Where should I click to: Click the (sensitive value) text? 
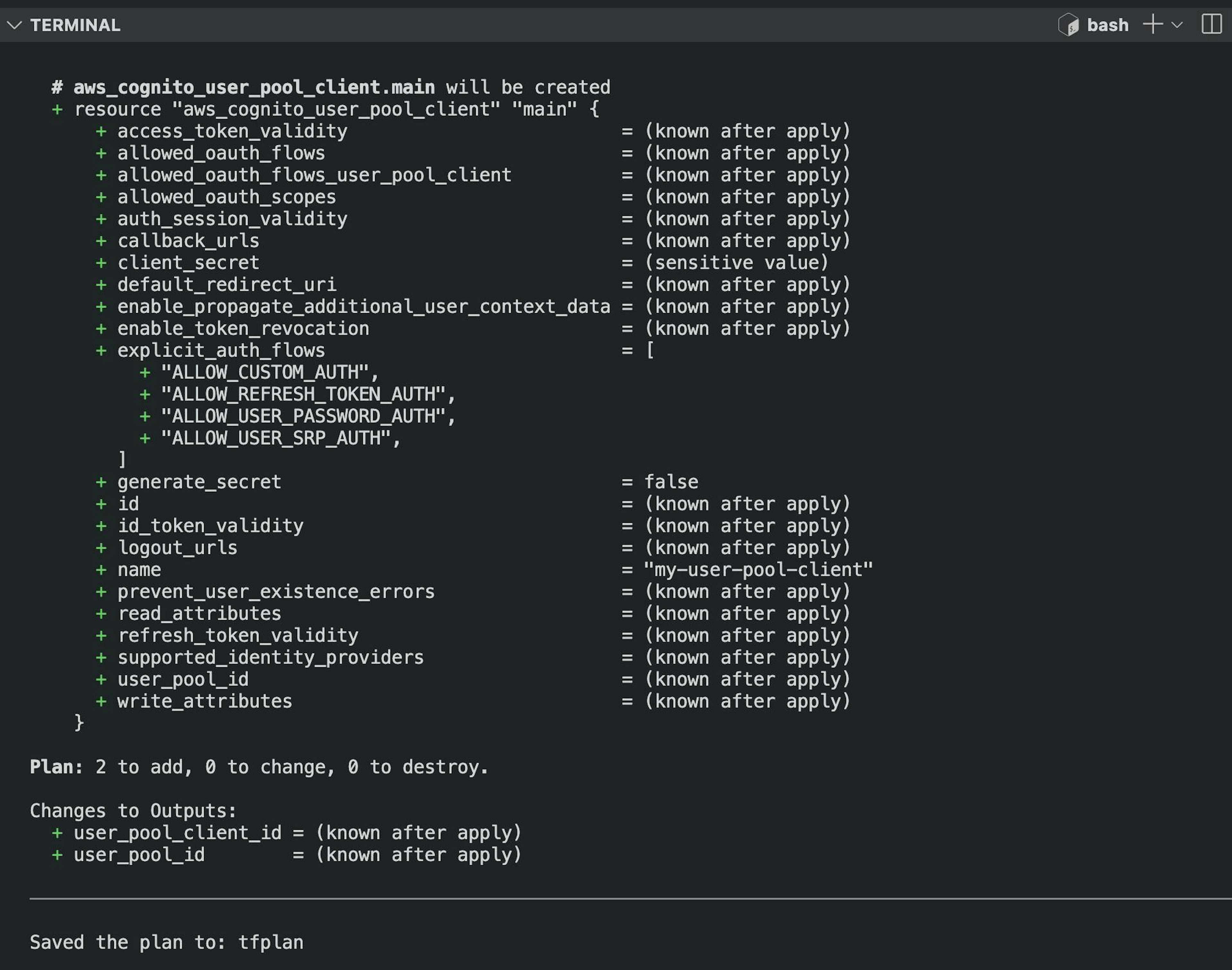pyautogui.click(x=736, y=262)
